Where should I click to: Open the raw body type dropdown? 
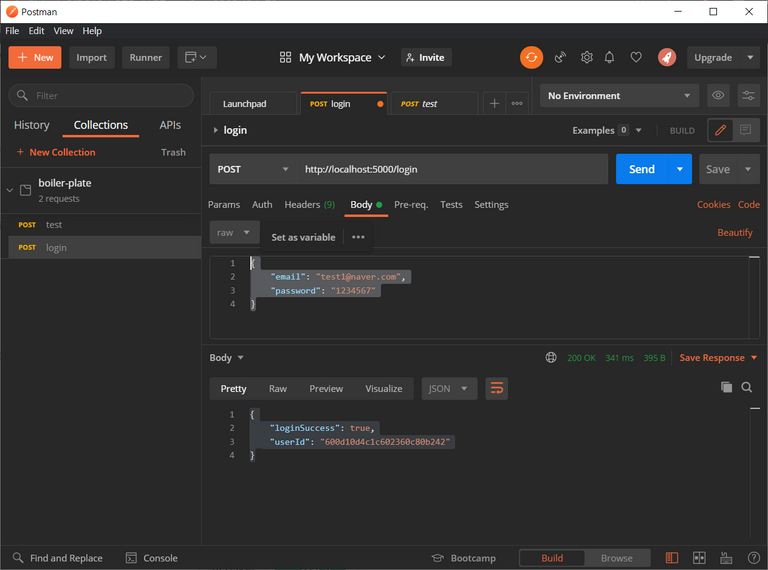tap(234, 233)
